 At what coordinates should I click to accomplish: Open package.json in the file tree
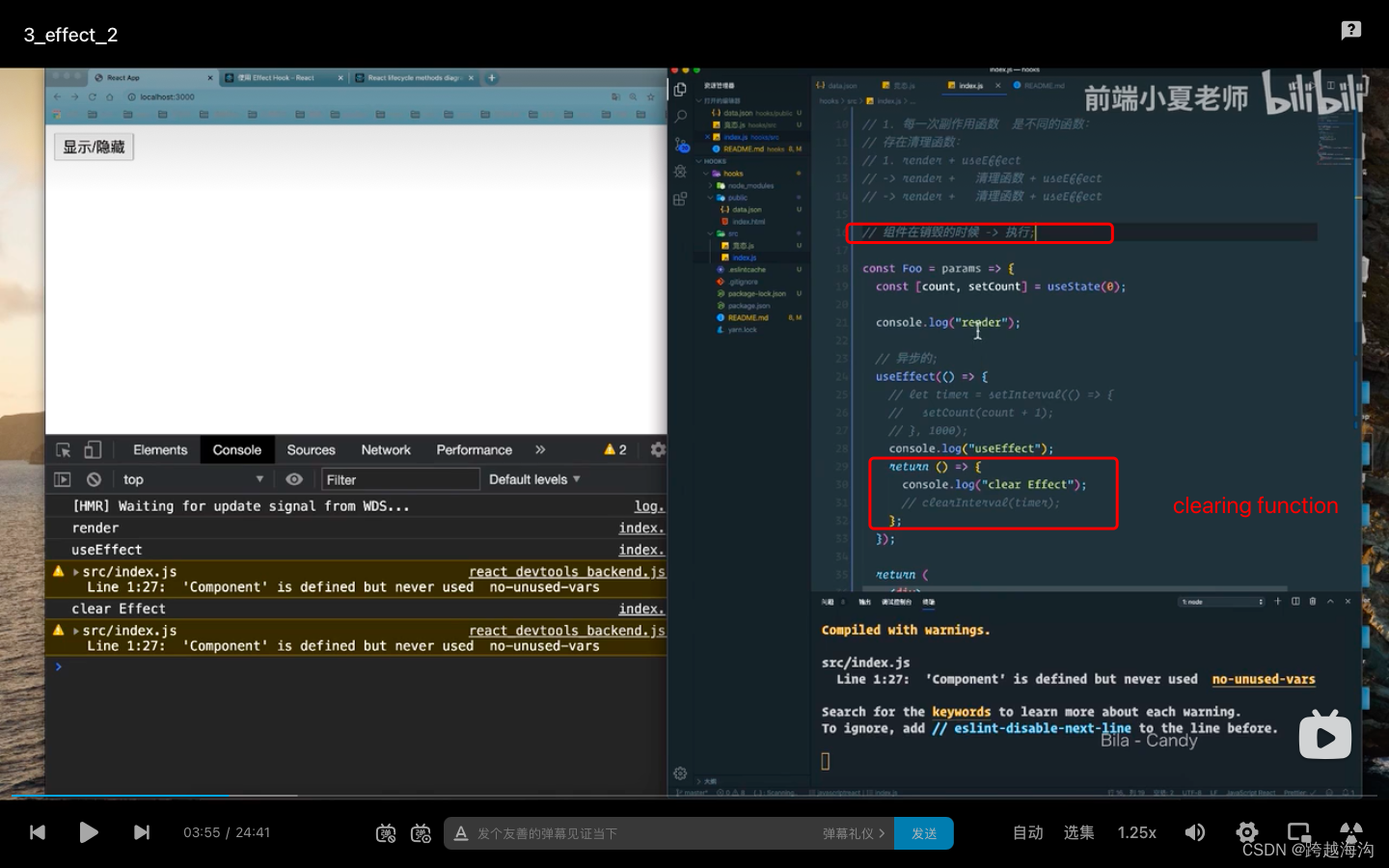pyautogui.click(x=749, y=306)
